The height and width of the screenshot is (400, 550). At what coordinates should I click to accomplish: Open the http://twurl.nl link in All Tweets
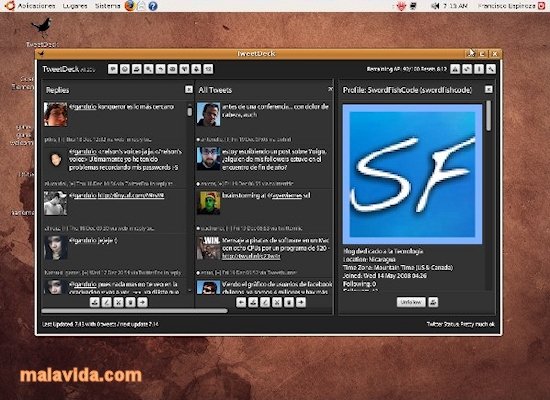pos(251,256)
